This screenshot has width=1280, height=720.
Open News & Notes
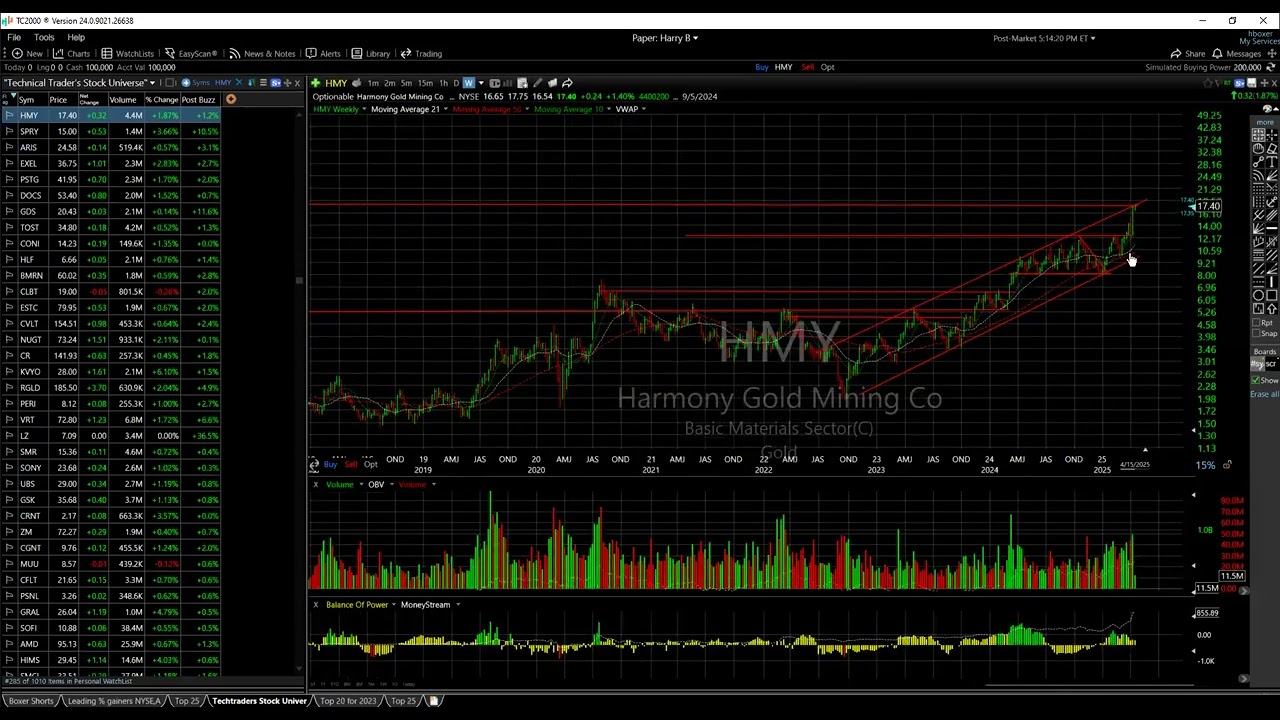click(262, 53)
